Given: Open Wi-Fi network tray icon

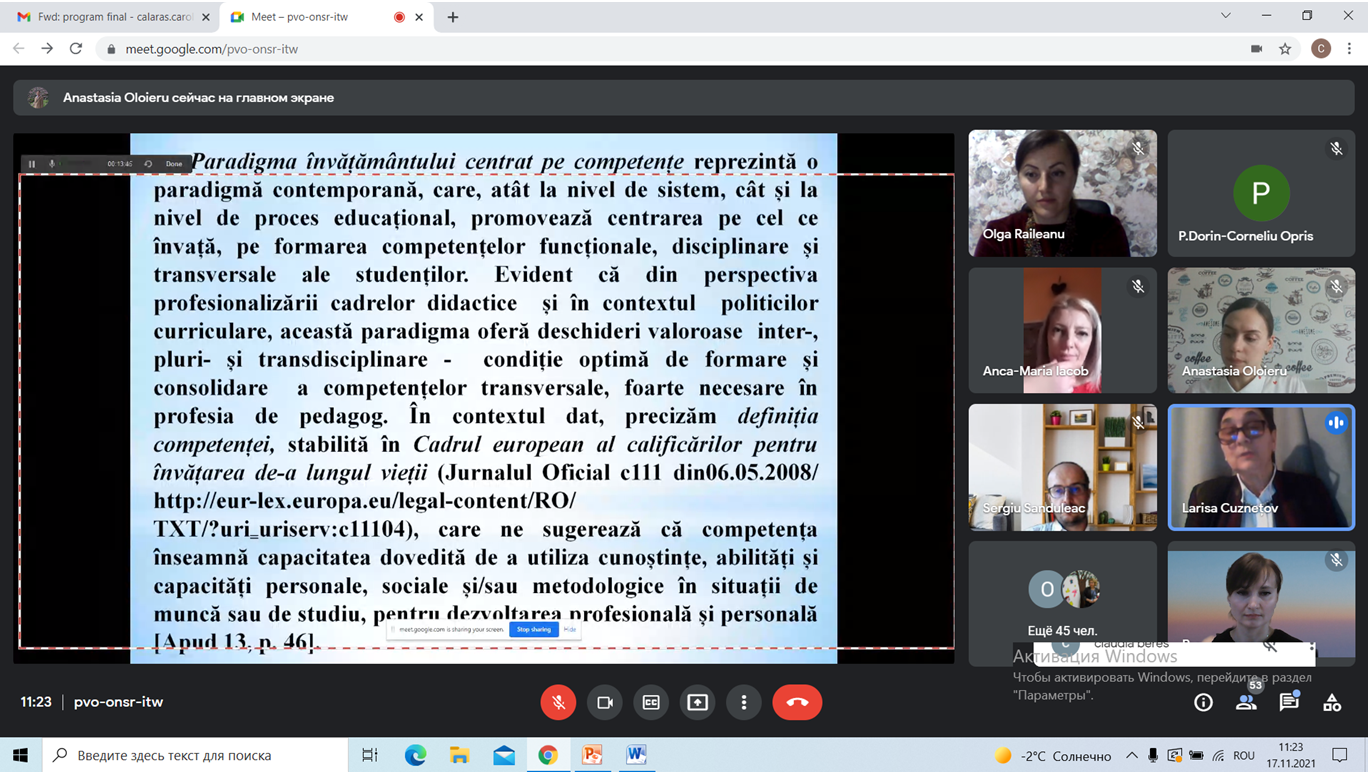Looking at the screenshot, I should tap(1218, 755).
